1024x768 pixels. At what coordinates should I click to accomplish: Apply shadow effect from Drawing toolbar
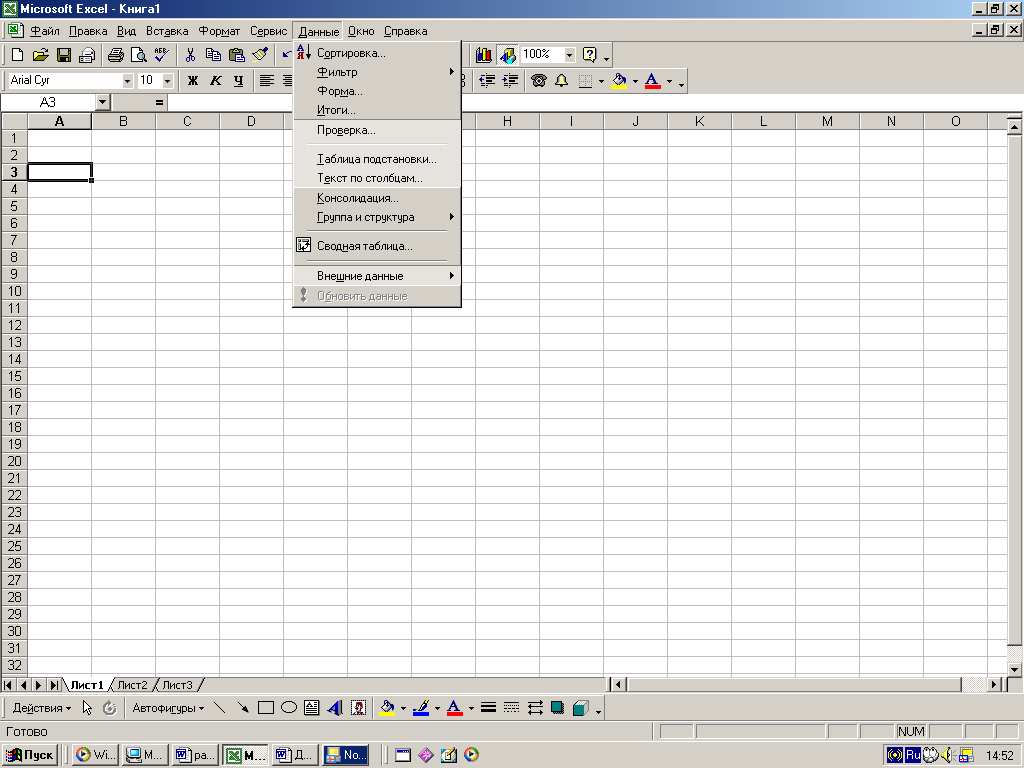(x=558, y=708)
